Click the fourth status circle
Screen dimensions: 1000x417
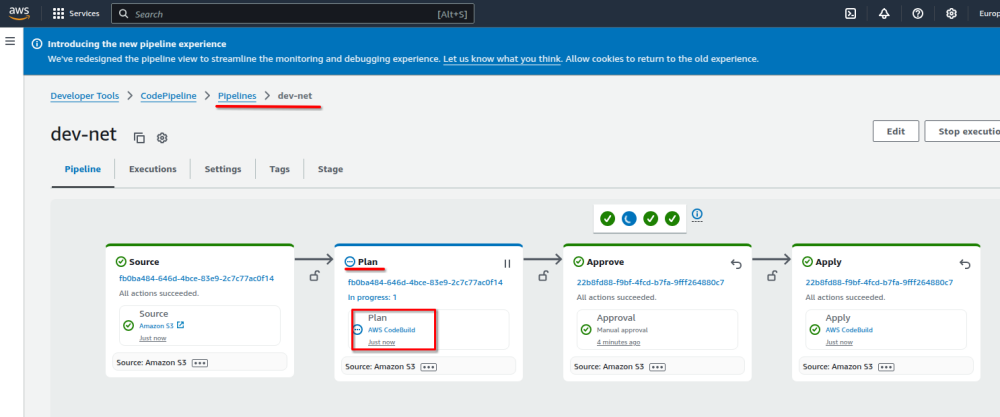tap(672, 219)
